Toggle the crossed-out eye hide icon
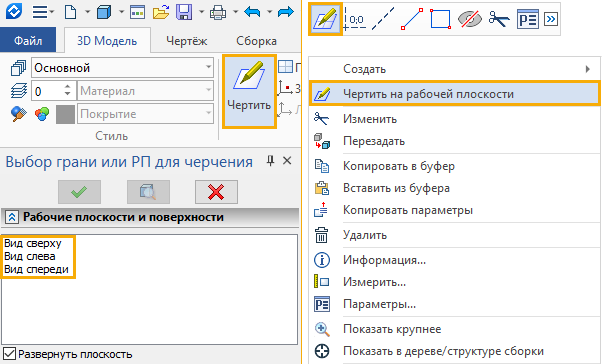The height and width of the screenshot is (364, 602). 470,19
